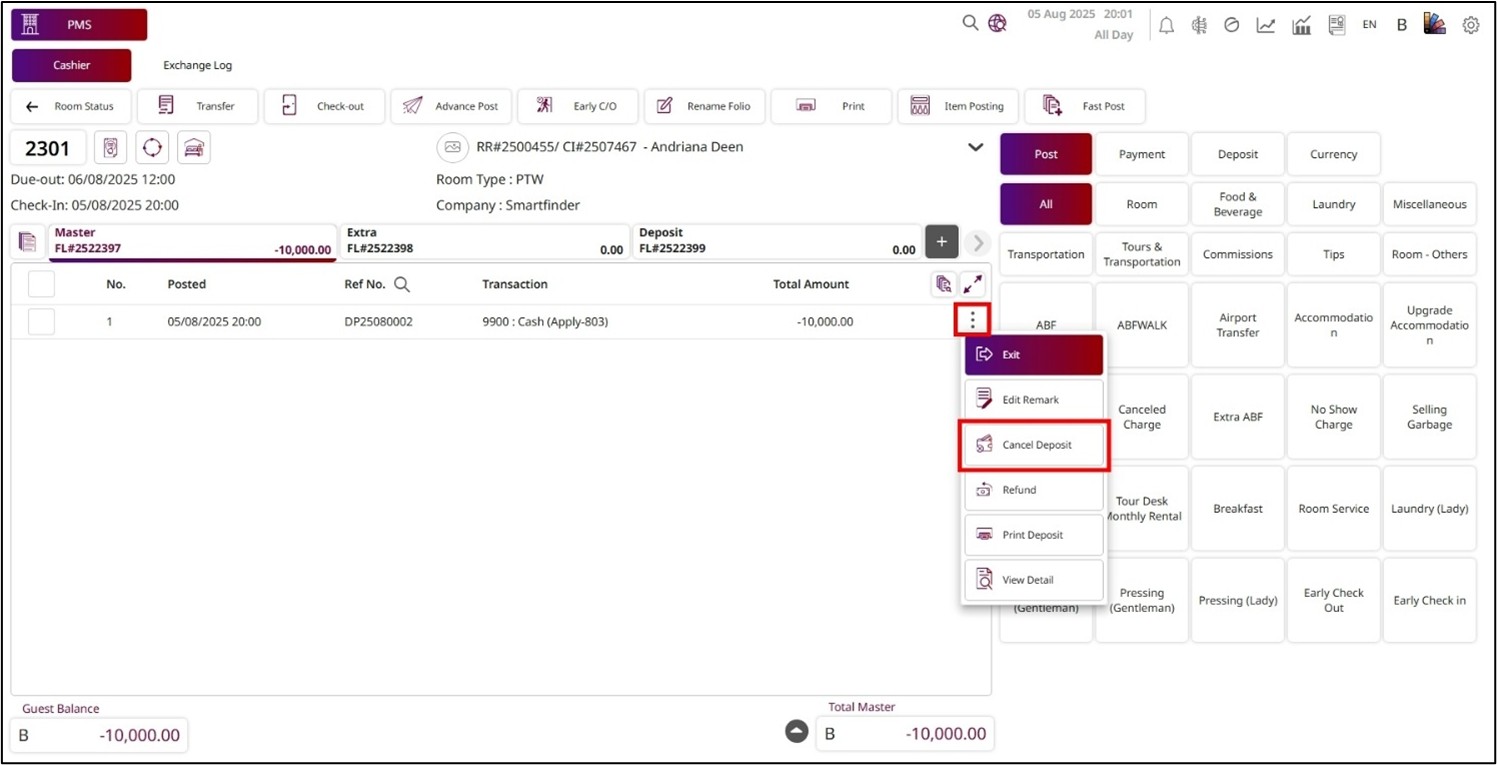Click the search magnifier in top bar

[x=970, y=23]
